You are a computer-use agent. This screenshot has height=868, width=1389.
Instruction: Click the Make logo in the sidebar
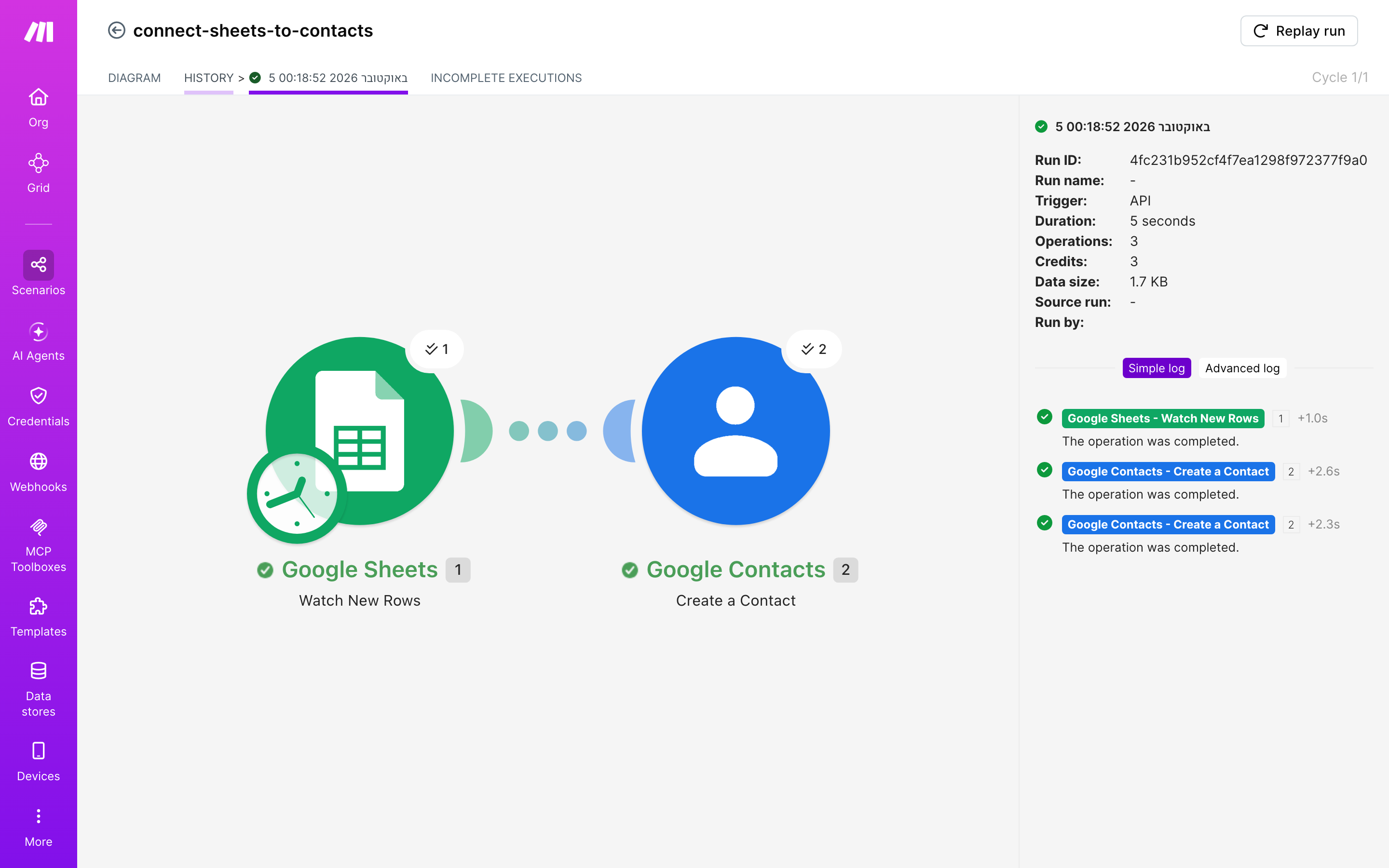click(x=39, y=31)
